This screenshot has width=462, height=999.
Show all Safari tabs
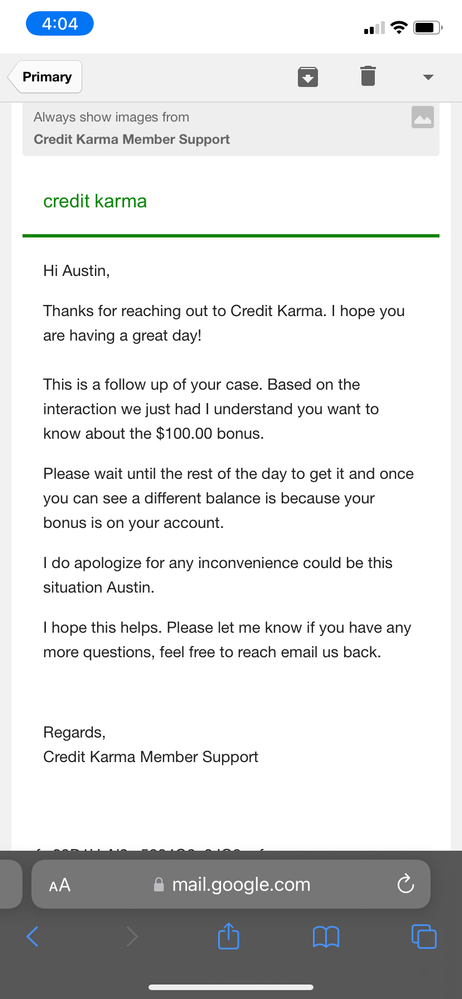424,936
